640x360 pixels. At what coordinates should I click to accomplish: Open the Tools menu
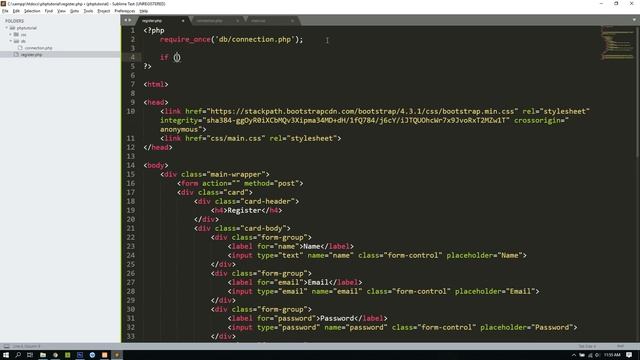88,11
